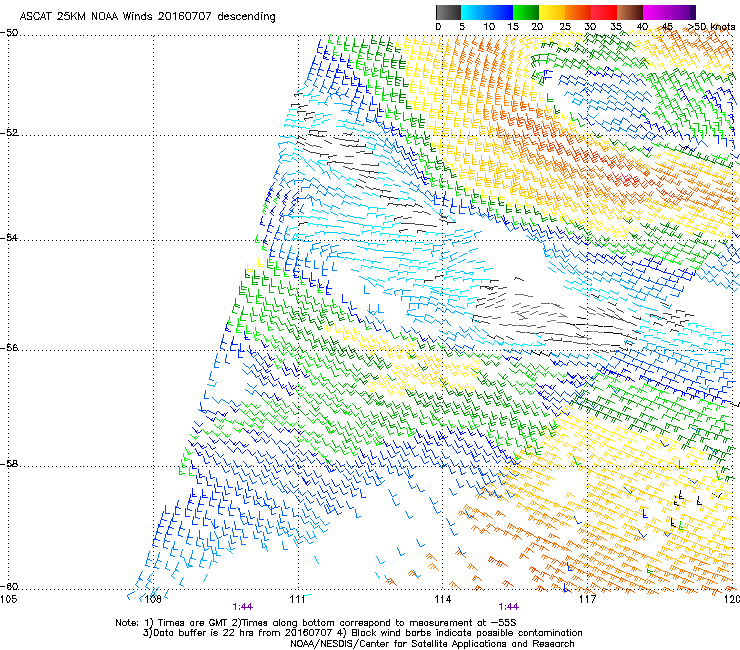Click the longitude axis label "114"
This screenshot has height=650, width=740.
click(443, 599)
